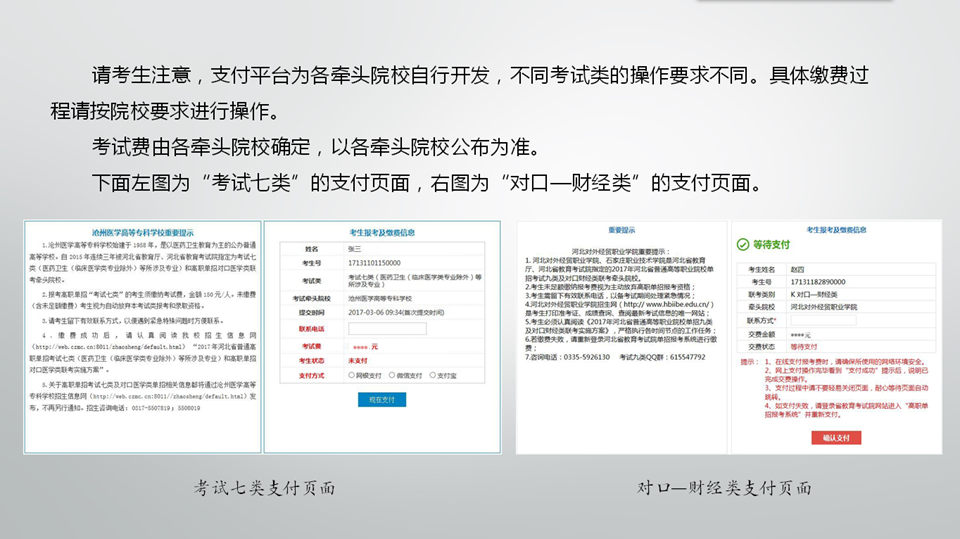
Task: Choose the 支付宝 payment radio button
Action: point(432,375)
